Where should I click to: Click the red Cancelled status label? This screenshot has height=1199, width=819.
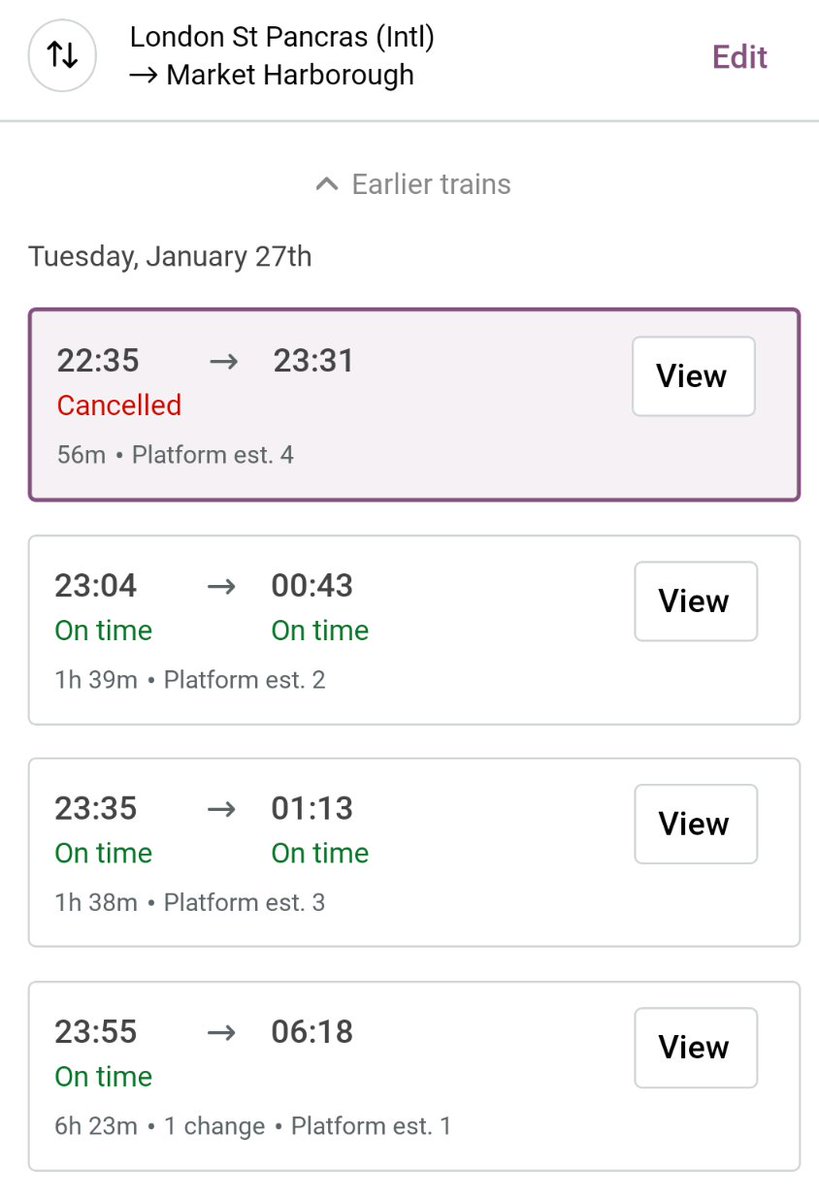click(x=119, y=405)
